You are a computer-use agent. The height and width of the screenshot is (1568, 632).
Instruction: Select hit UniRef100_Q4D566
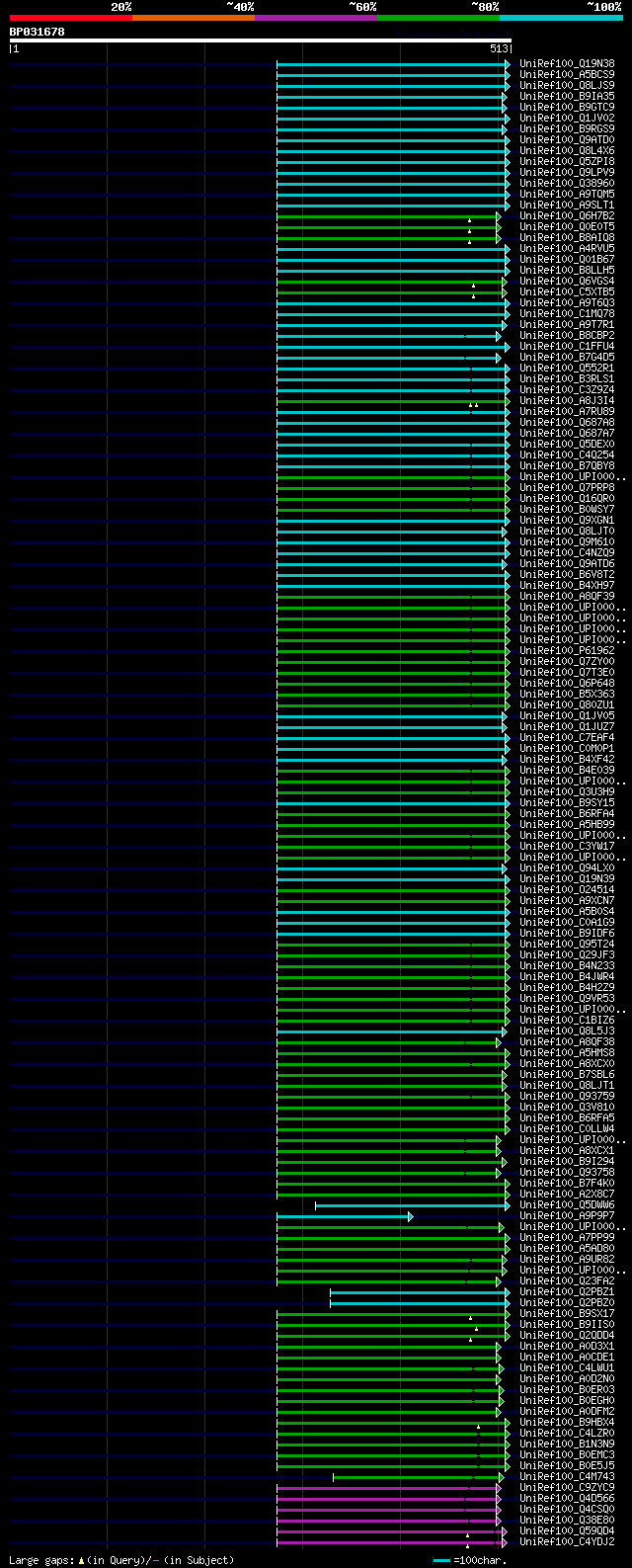(x=567, y=1499)
